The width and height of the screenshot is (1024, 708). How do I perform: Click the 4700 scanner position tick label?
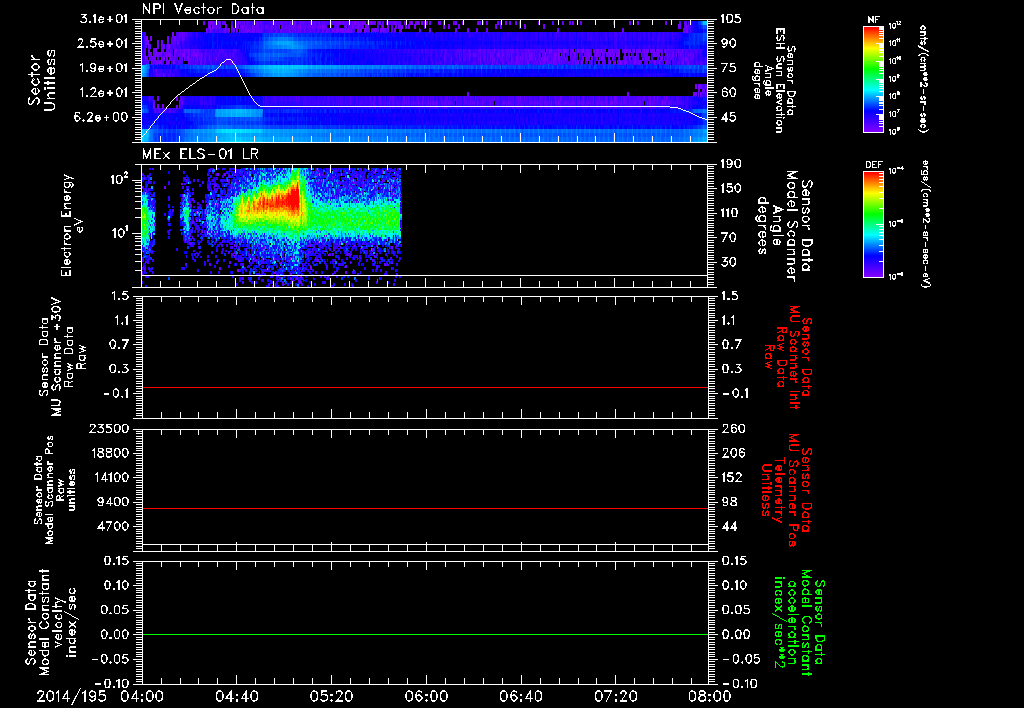pyautogui.click(x=114, y=526)
